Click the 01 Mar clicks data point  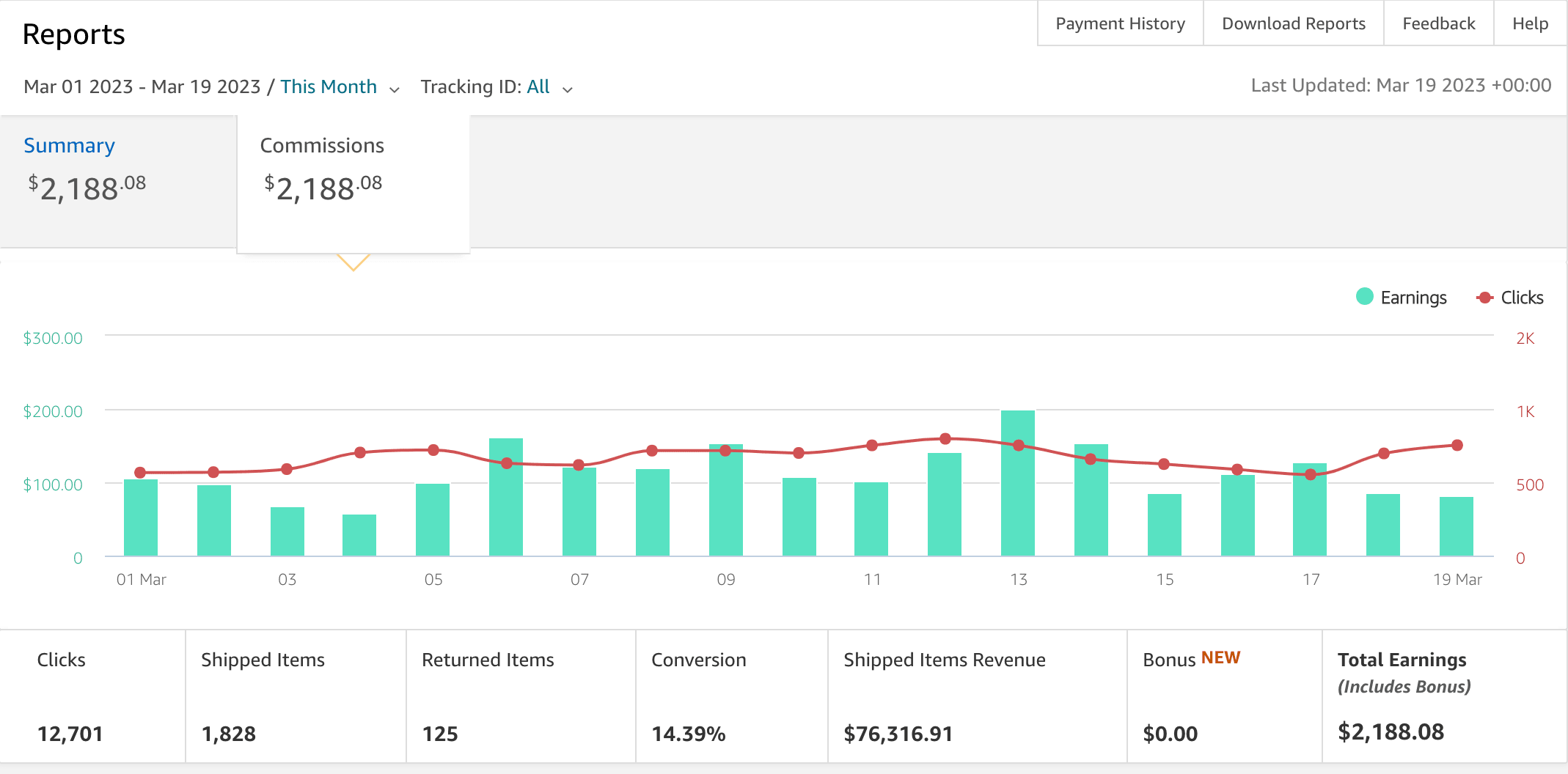[x=140, y=473]
